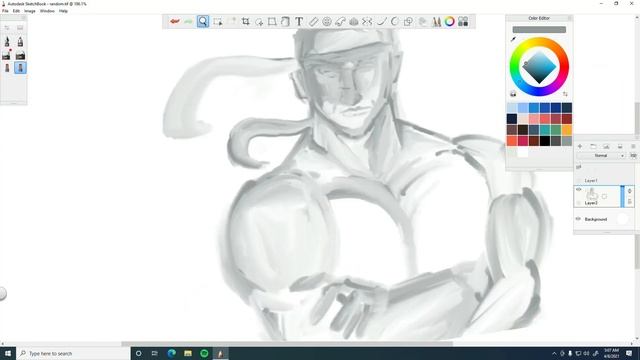Select the Layer2 layer thumbnail
This screenshot has height=360, width=640.
pyautogui.click(x=592, y=194)
